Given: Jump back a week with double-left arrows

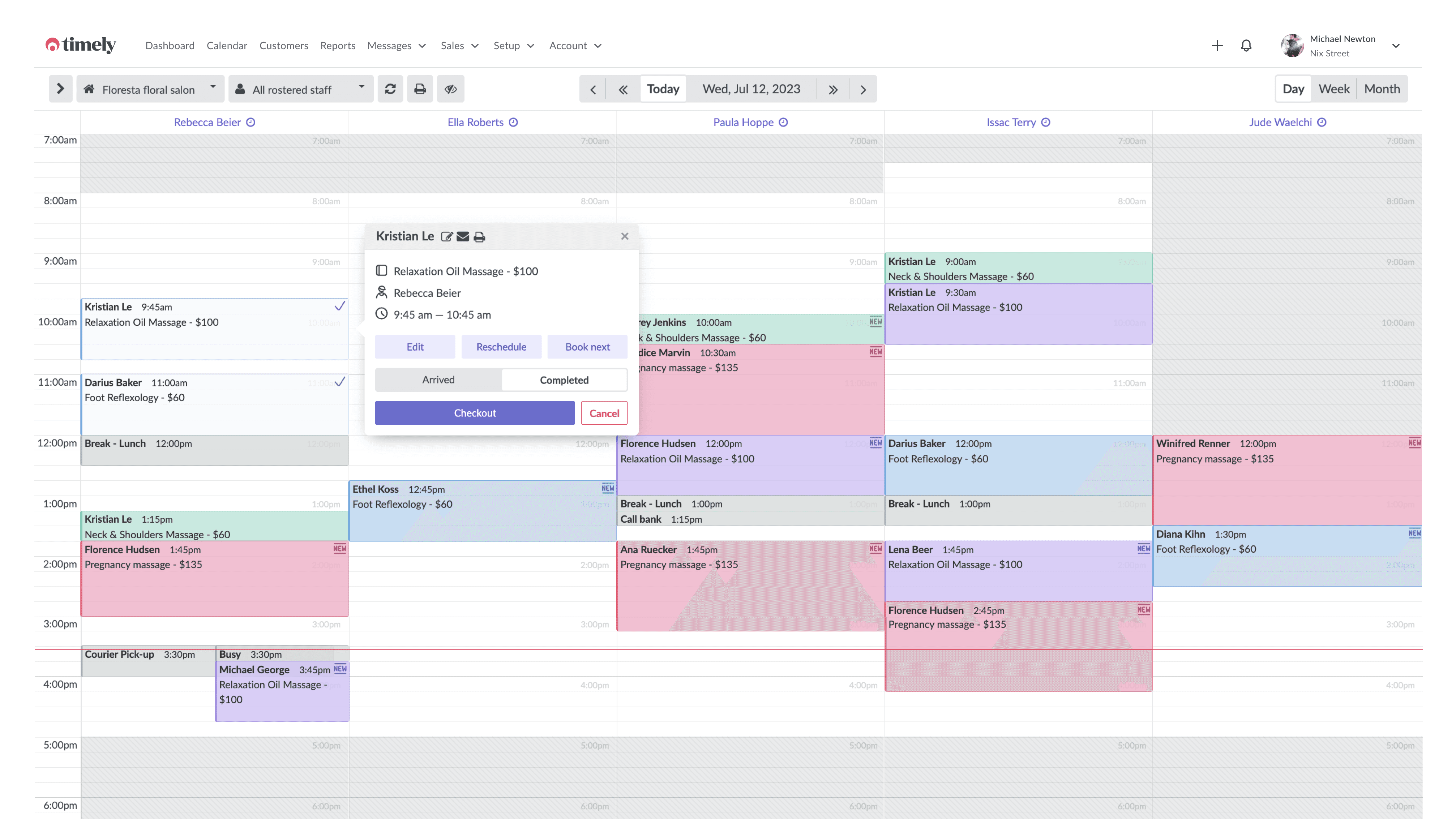Looking at the screenshot, I should click(x=623, y=89).
